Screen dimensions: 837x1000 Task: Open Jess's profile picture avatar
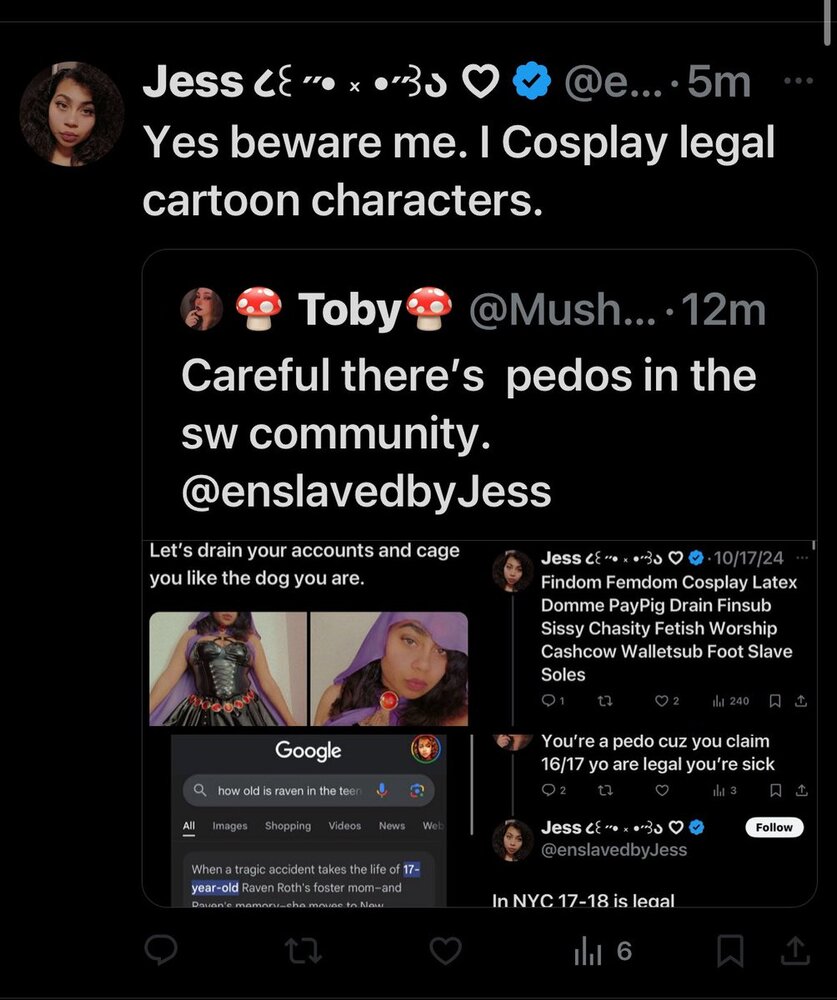tap(72, 114)
